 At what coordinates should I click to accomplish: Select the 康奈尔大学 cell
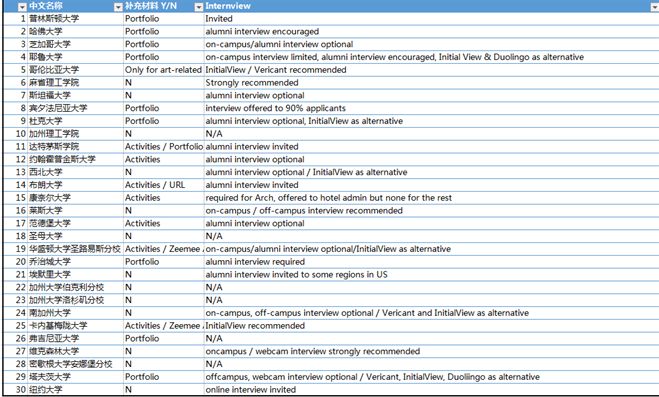75,198
